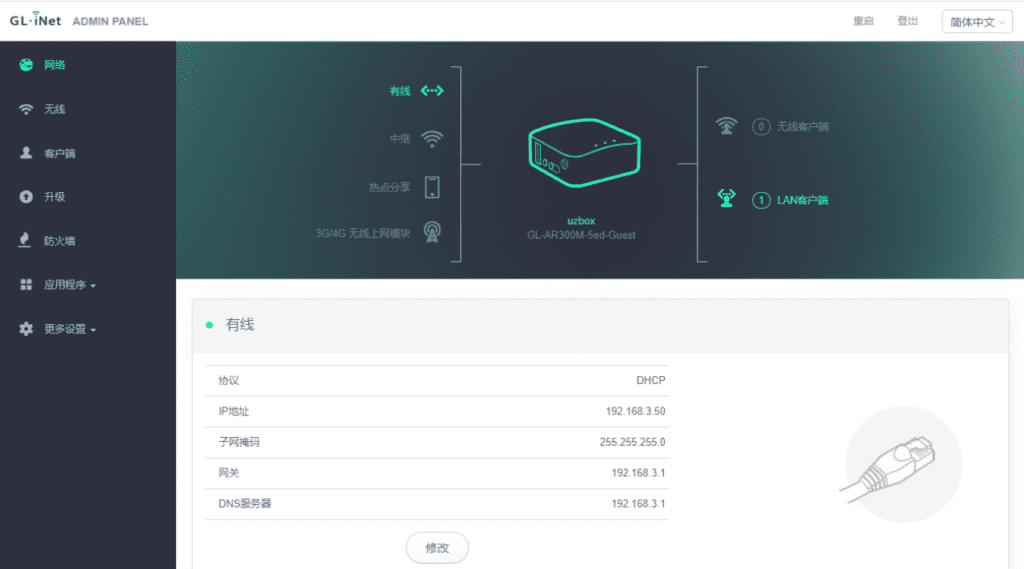This screenshot has width=1024, height=569.
Task: Select the 热点分享 tethering option label
Action: [389, 187]
